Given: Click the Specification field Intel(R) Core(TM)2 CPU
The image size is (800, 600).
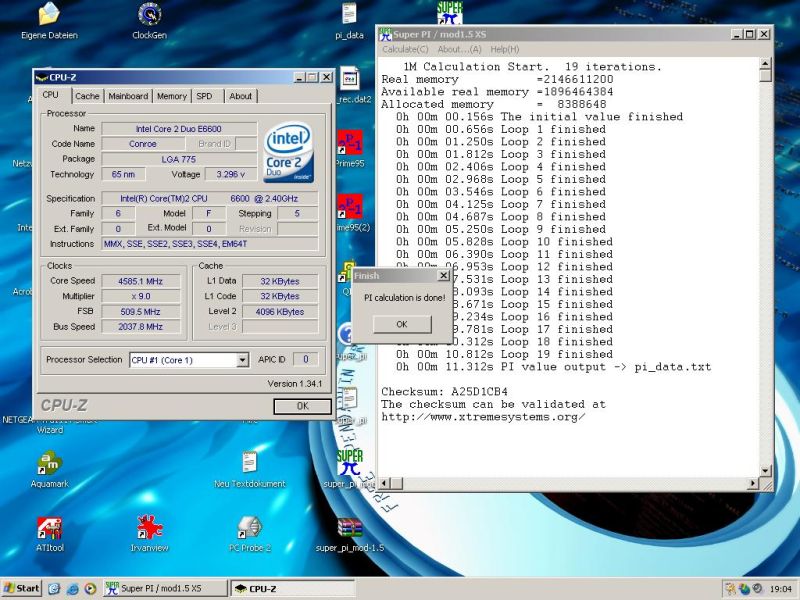Looking at the screenshot, I should tap(210, 198).
